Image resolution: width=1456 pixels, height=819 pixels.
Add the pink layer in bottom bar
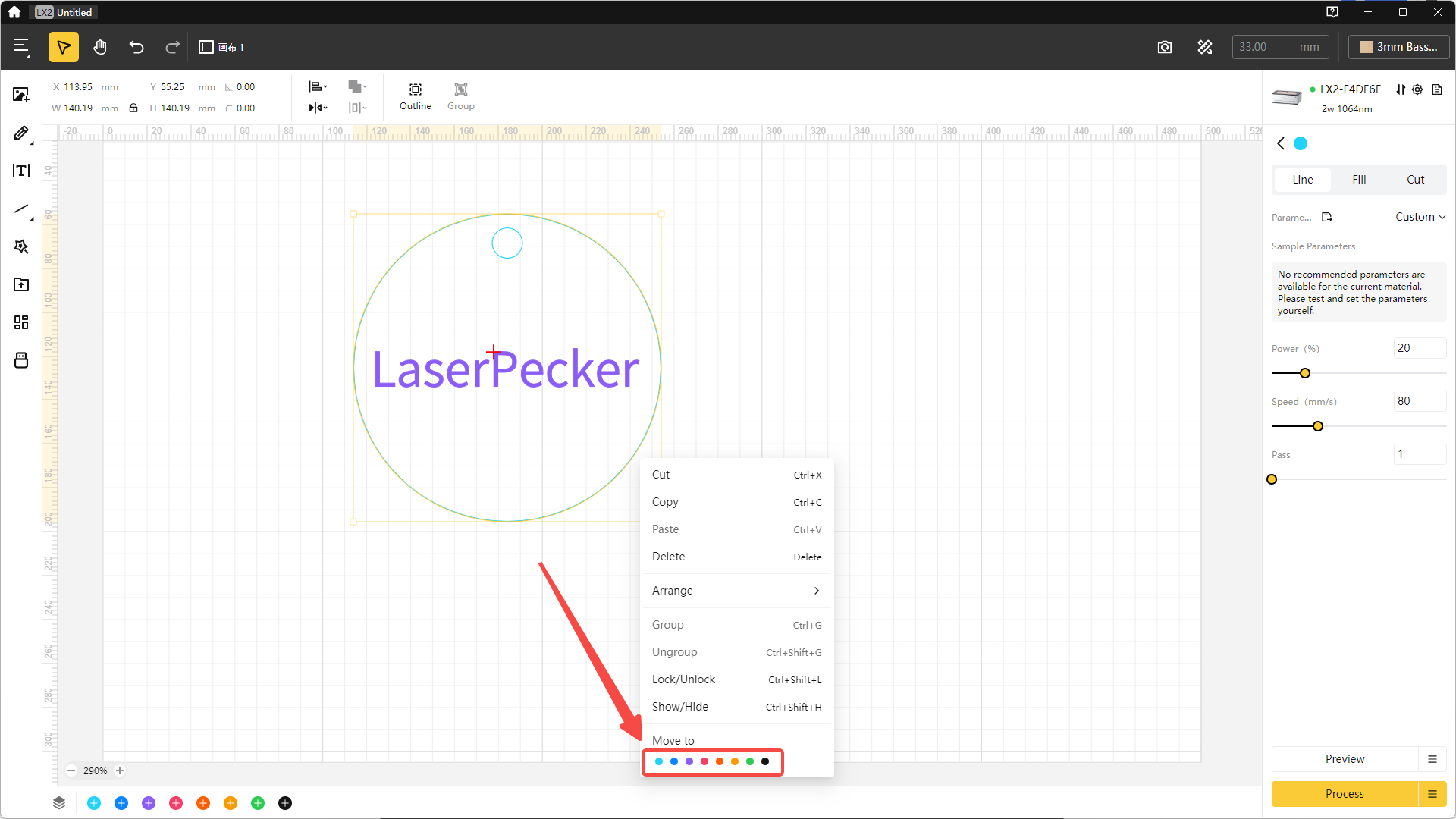tap(176, 803)
